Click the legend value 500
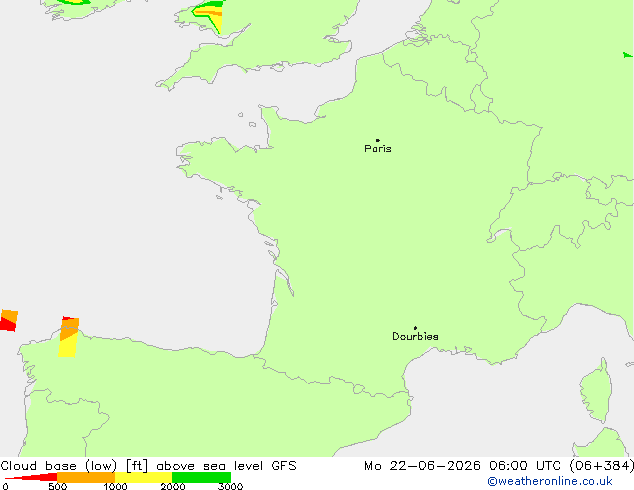Image resolution: width=634 pixels, height=490 pixels. tap(57, 486)
